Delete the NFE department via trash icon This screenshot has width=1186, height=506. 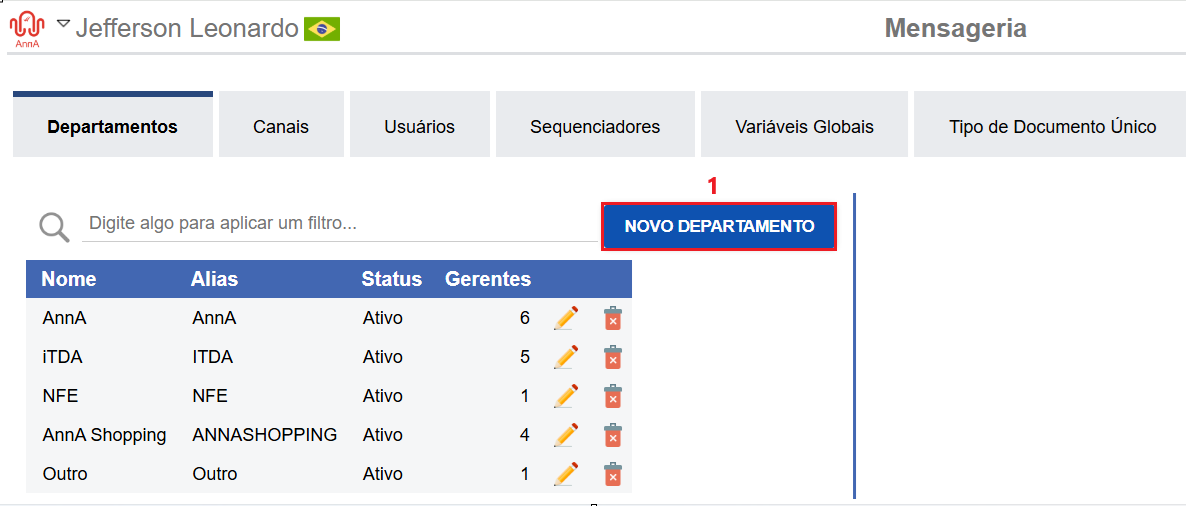click(613, 396)
